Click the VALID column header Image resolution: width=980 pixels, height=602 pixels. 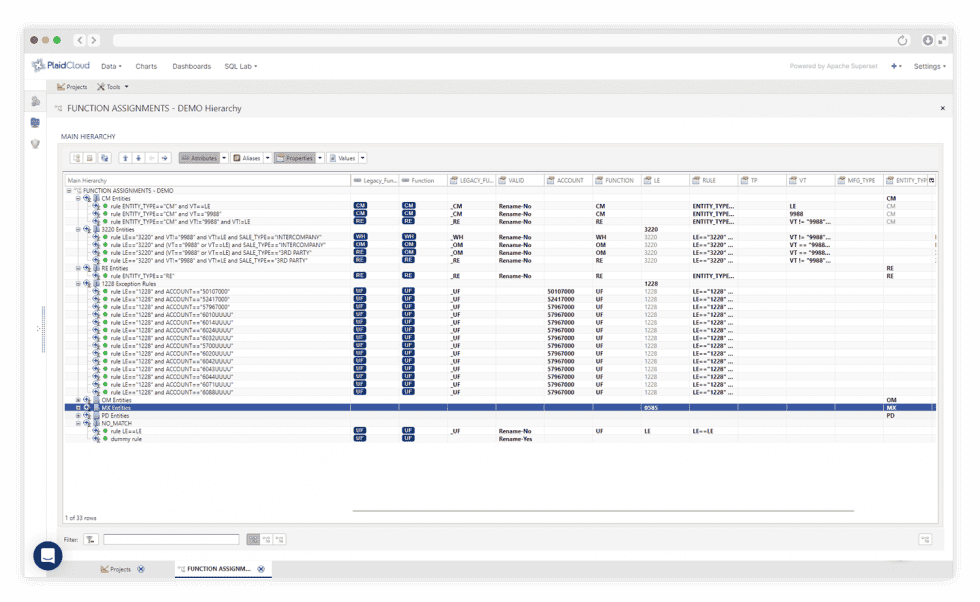[520, 180]
